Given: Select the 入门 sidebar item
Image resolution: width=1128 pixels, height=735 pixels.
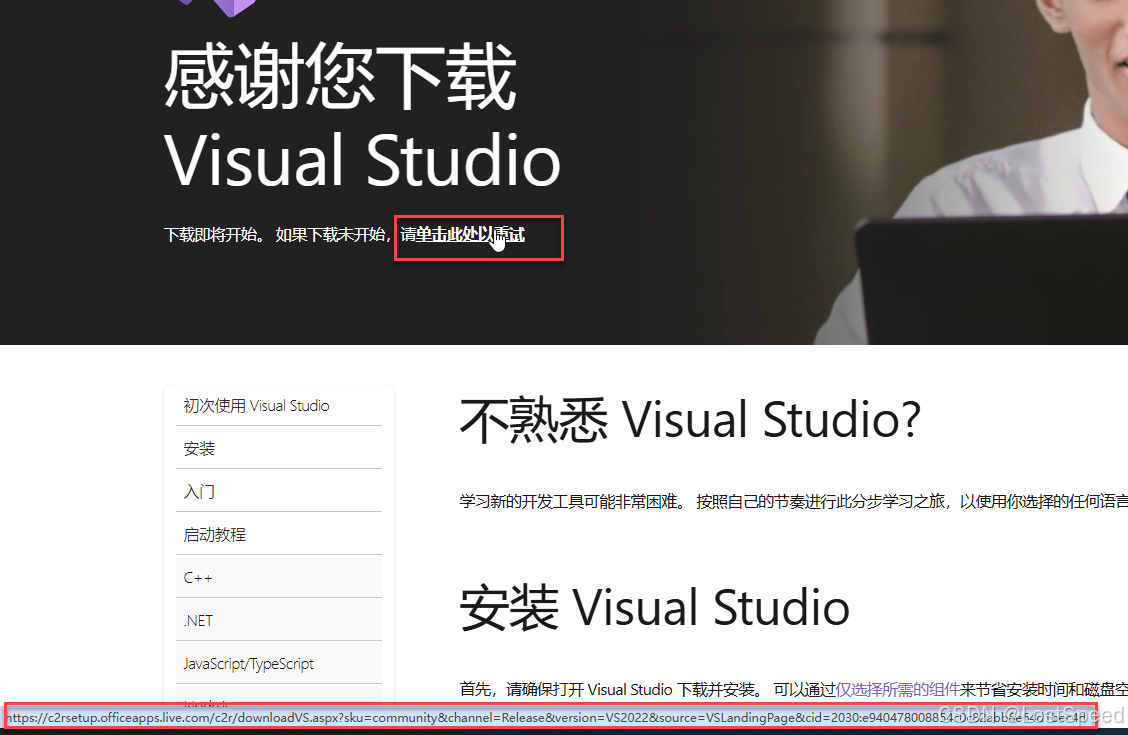Looking at the screenshot, I should click(278, 491).
